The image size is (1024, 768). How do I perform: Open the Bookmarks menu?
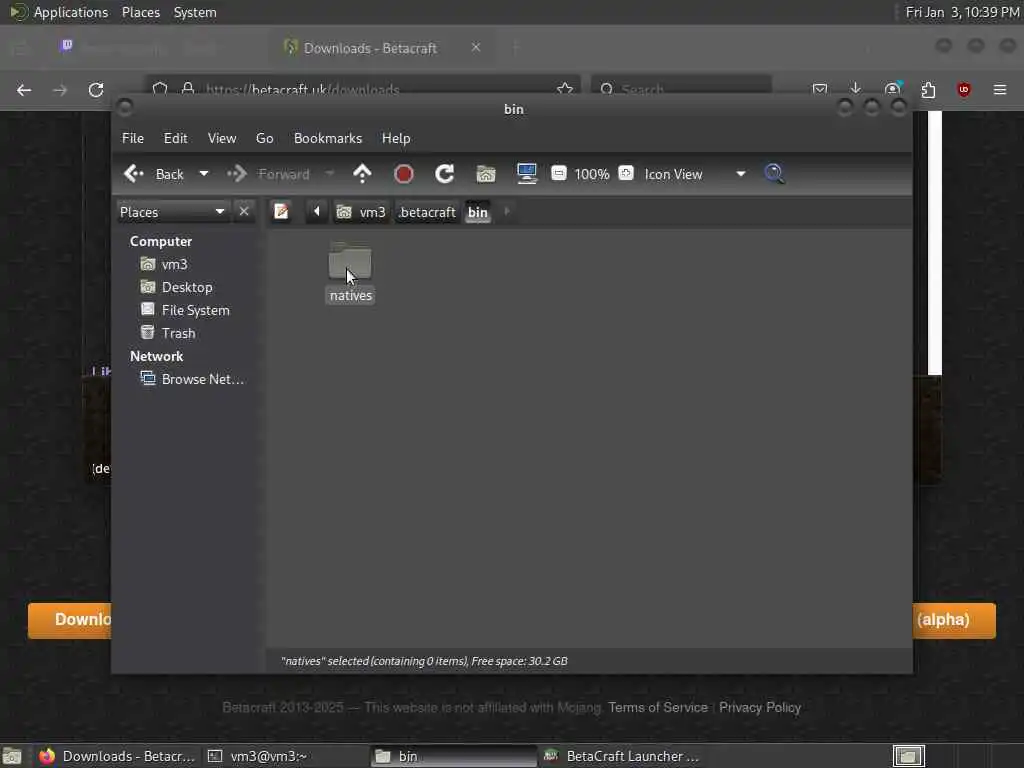click(x=328, y=138)
